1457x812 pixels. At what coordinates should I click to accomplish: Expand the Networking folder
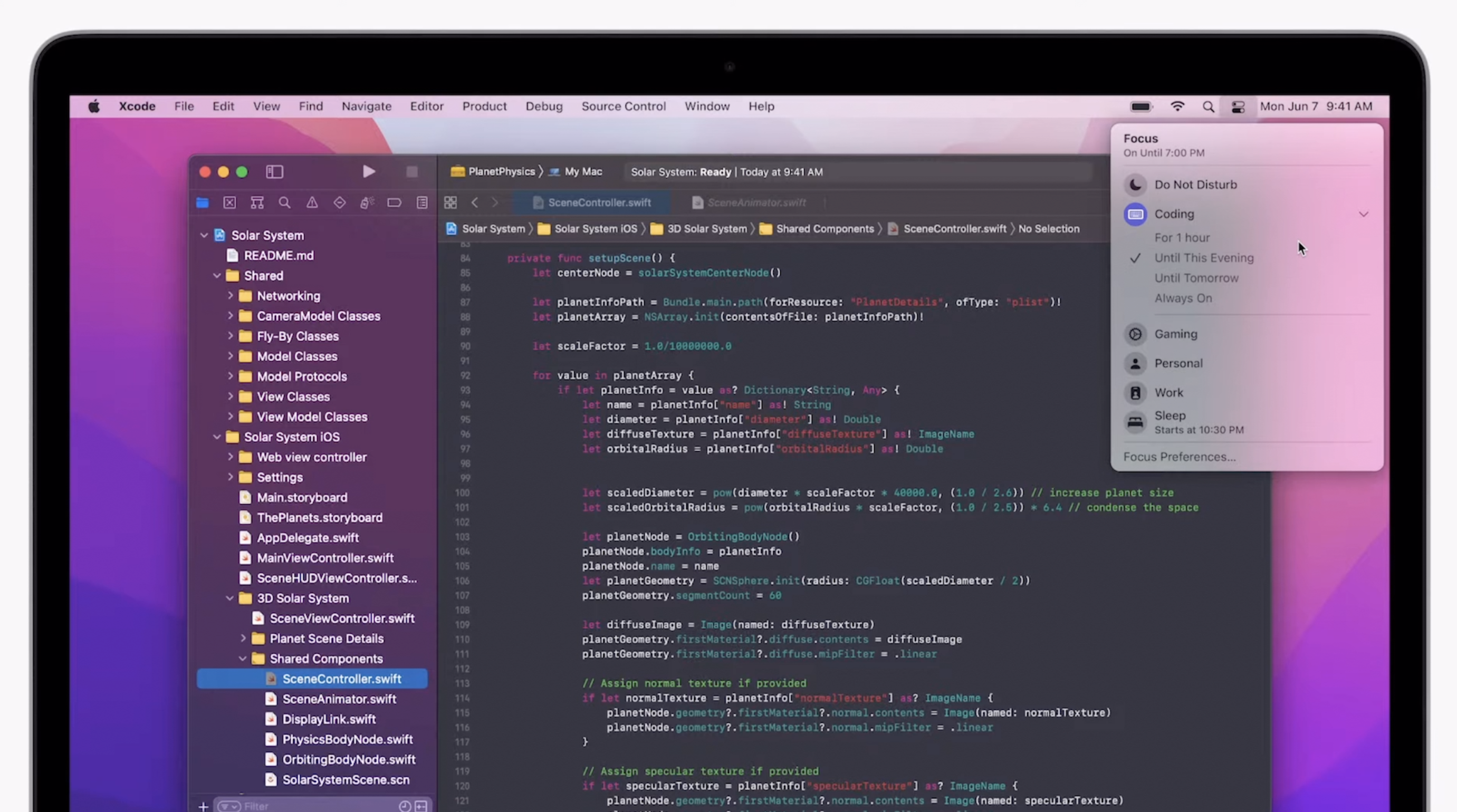pyautogui.click(x=230, y=296)
